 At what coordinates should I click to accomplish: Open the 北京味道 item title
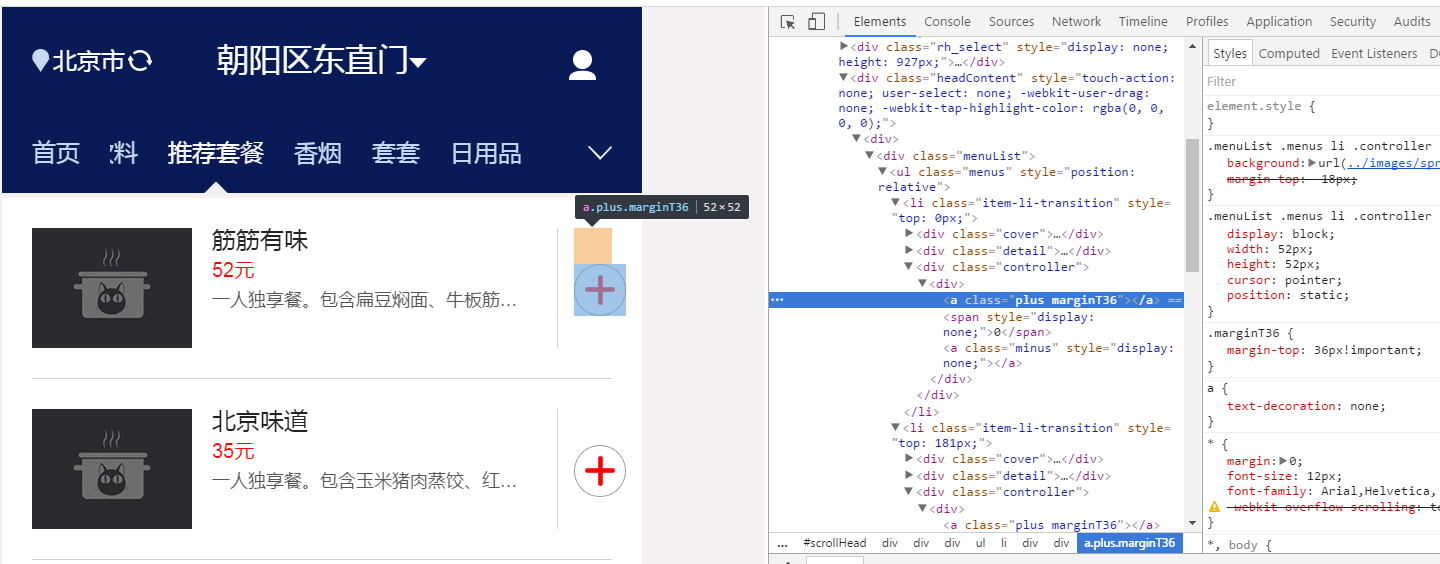(x=260, y=421)
